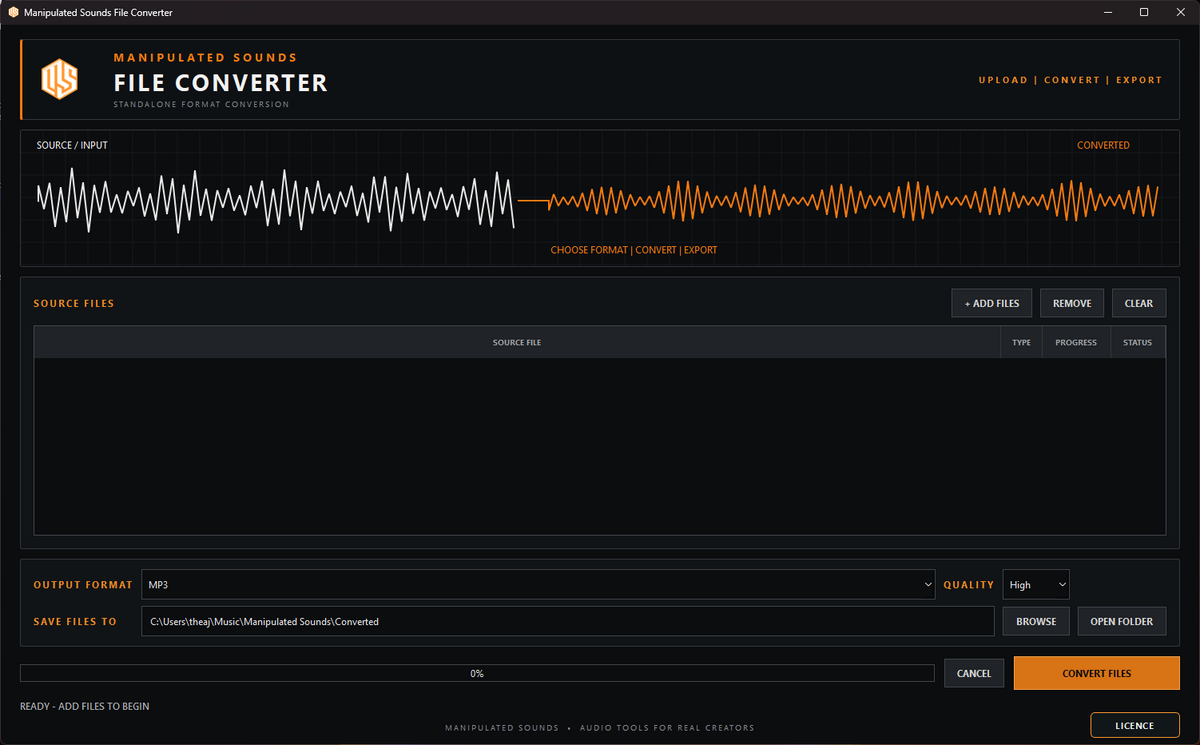Click the Progress column header
1200x745 pixels.
(1076, 342)
